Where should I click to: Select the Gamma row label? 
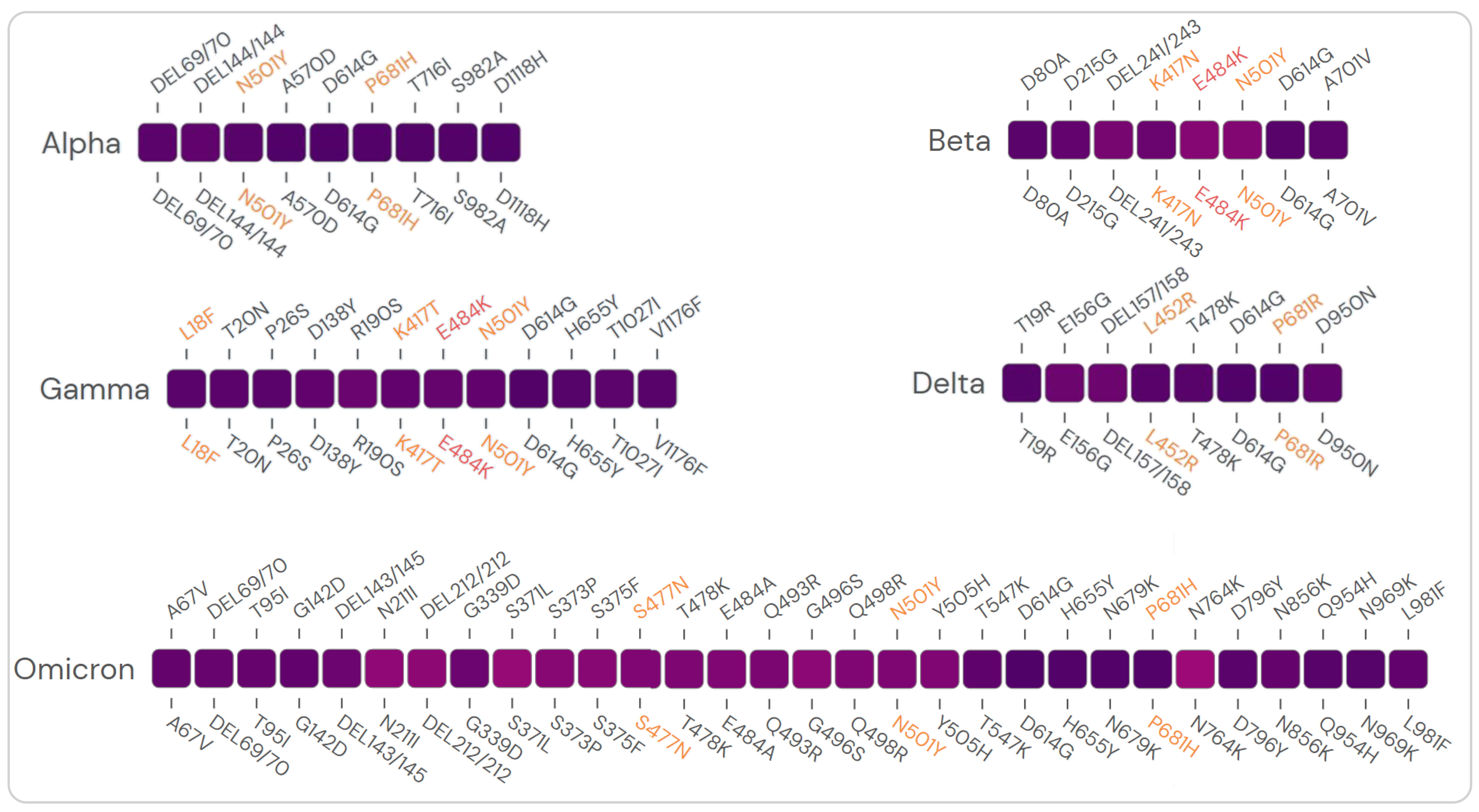[95, 389]
